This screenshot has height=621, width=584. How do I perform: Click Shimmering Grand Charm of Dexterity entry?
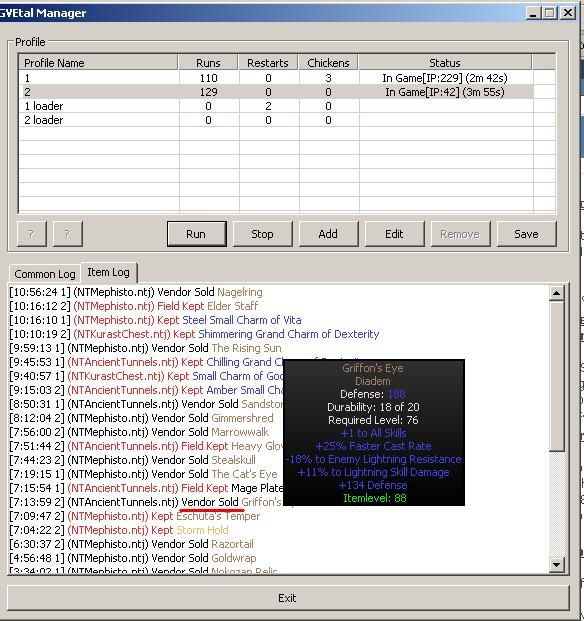194,334
